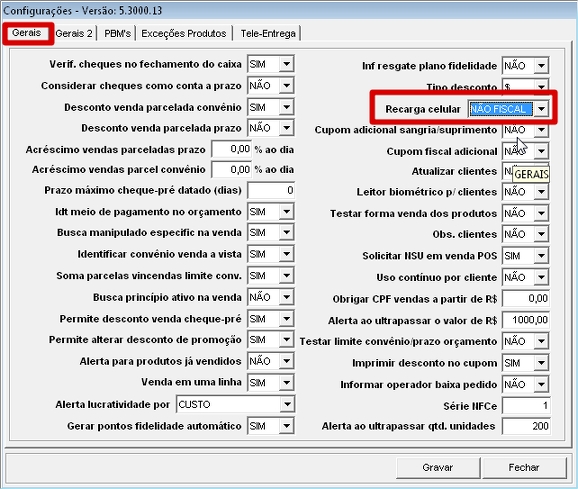
Task: Click Obrigar CPF vendas a partir field
Action: point(526,298)
